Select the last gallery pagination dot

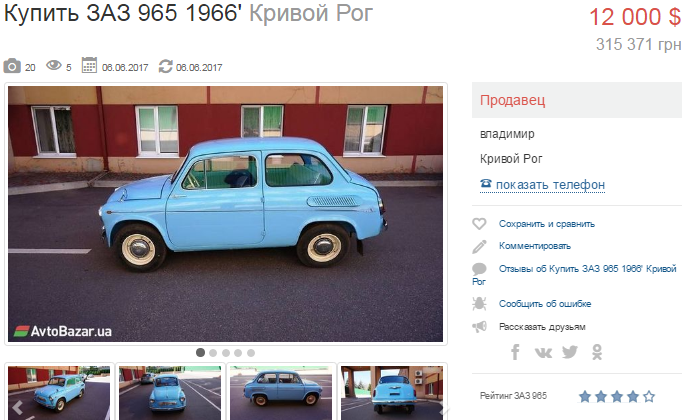click(251, 353)
